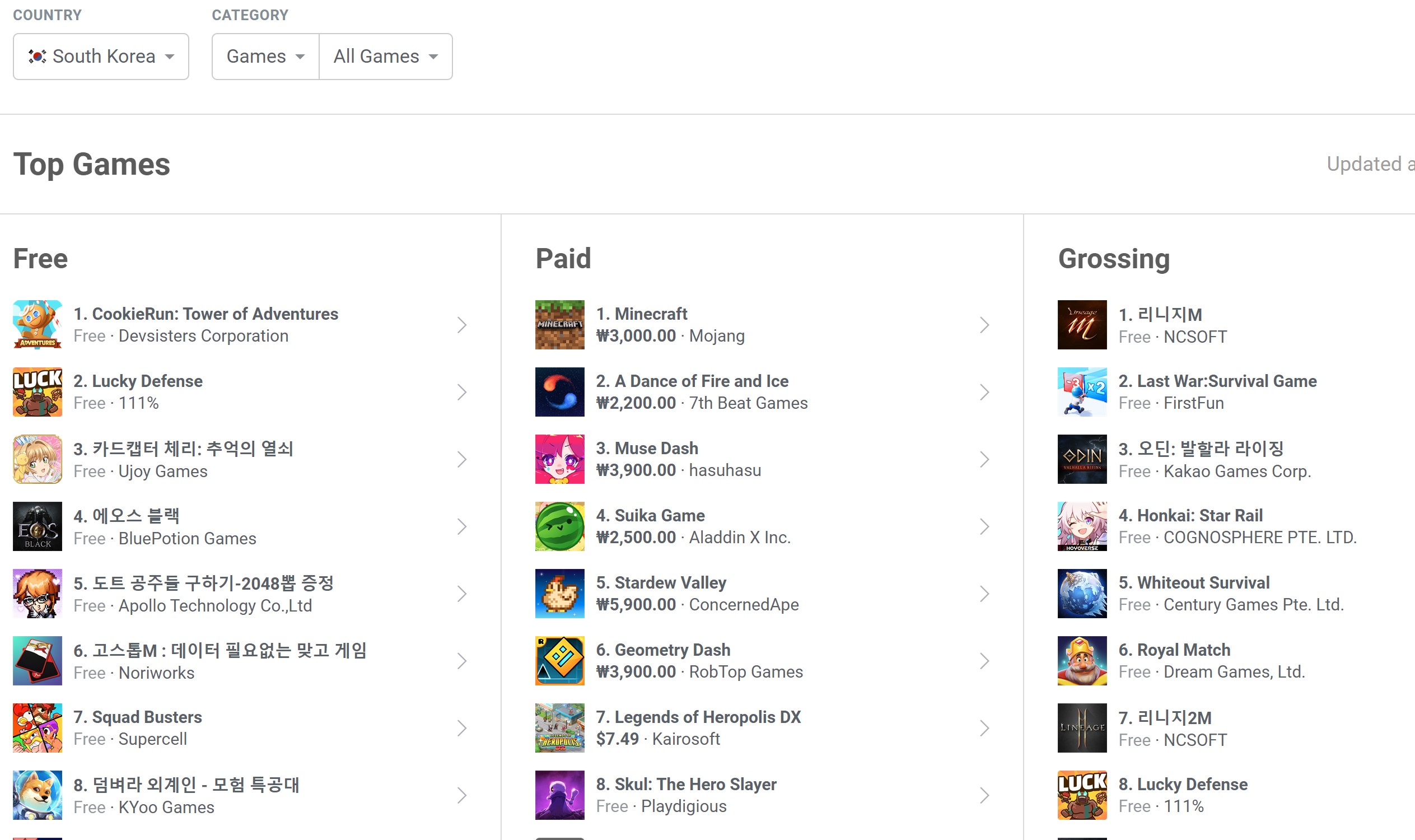The image size is (1415, 840).
Task: Click the Geometry Dash app icon
Action: coord(559,661)
